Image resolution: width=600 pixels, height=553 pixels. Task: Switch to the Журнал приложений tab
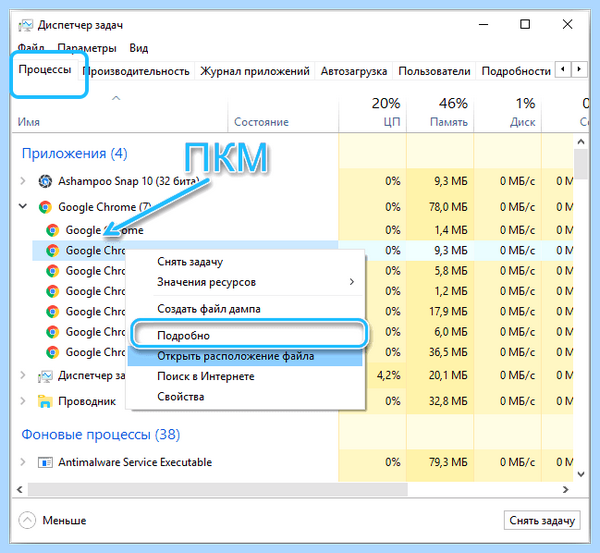(255, 71)
